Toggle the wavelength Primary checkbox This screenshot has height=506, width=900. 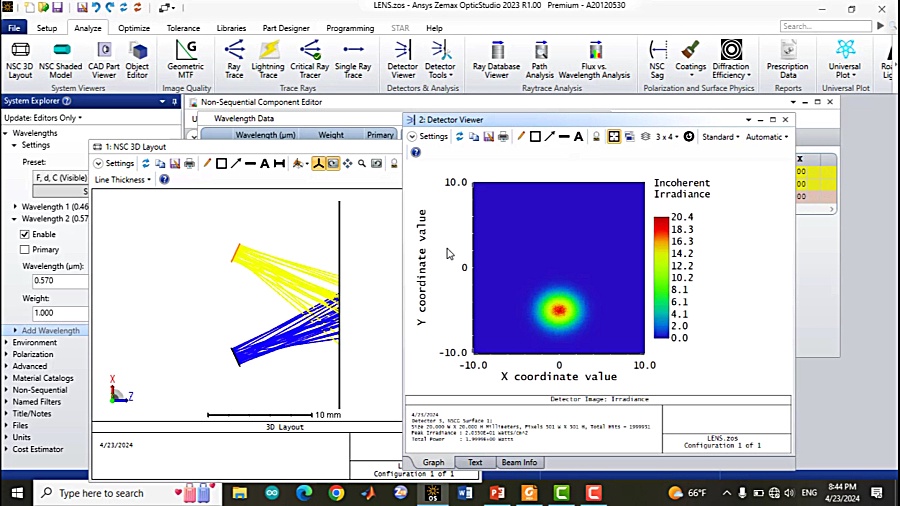24,250
